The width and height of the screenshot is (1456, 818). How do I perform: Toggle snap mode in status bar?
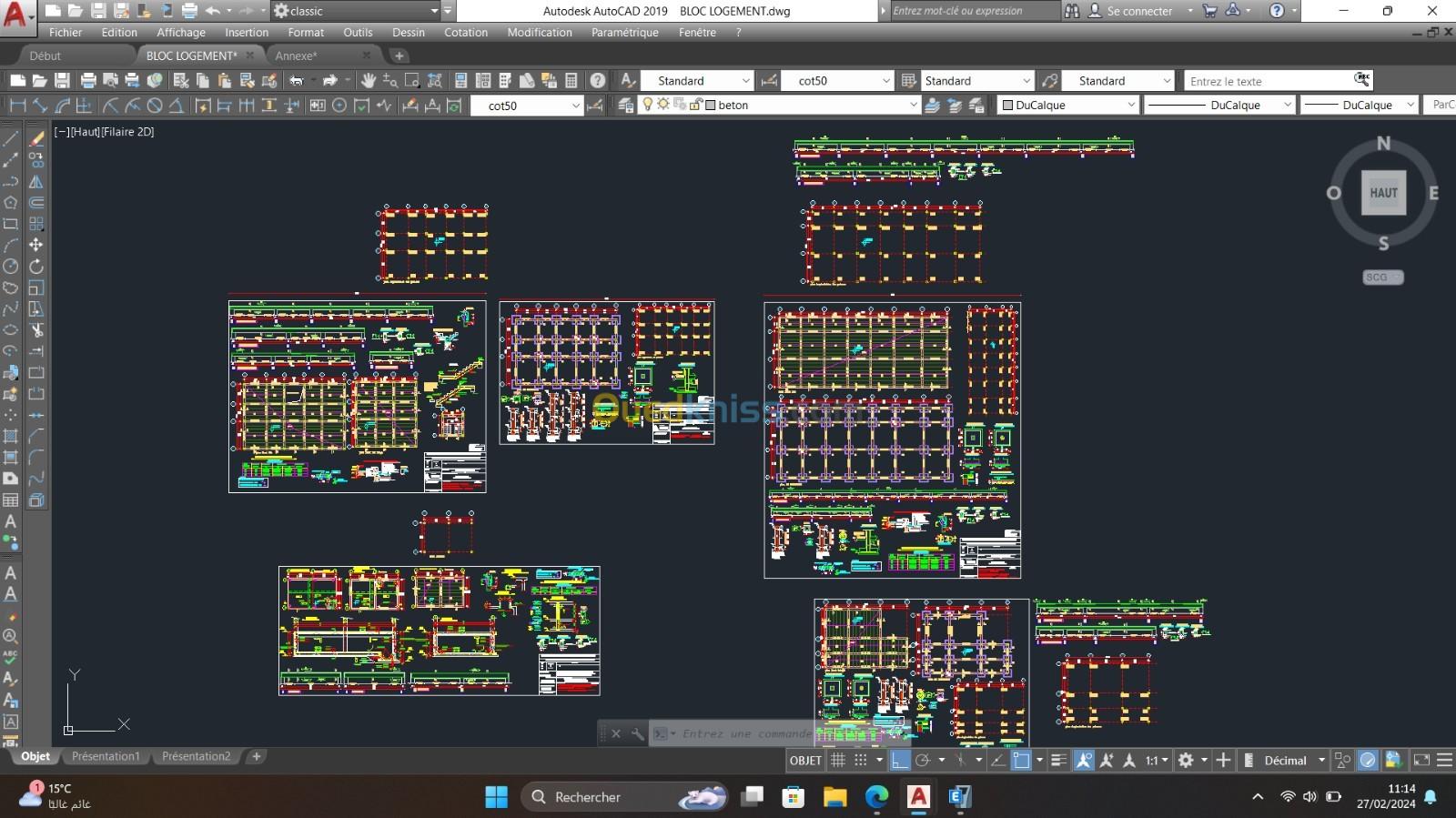click(x=861, y=760)
